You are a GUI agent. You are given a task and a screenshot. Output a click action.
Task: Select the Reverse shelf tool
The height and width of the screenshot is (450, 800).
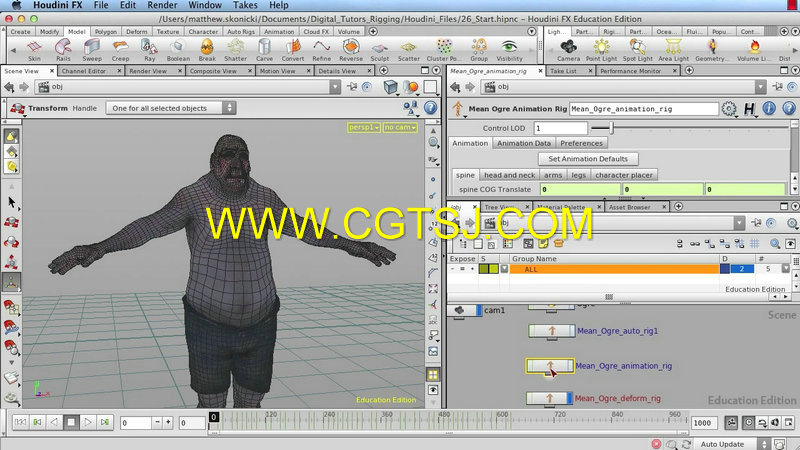(351, 51)
